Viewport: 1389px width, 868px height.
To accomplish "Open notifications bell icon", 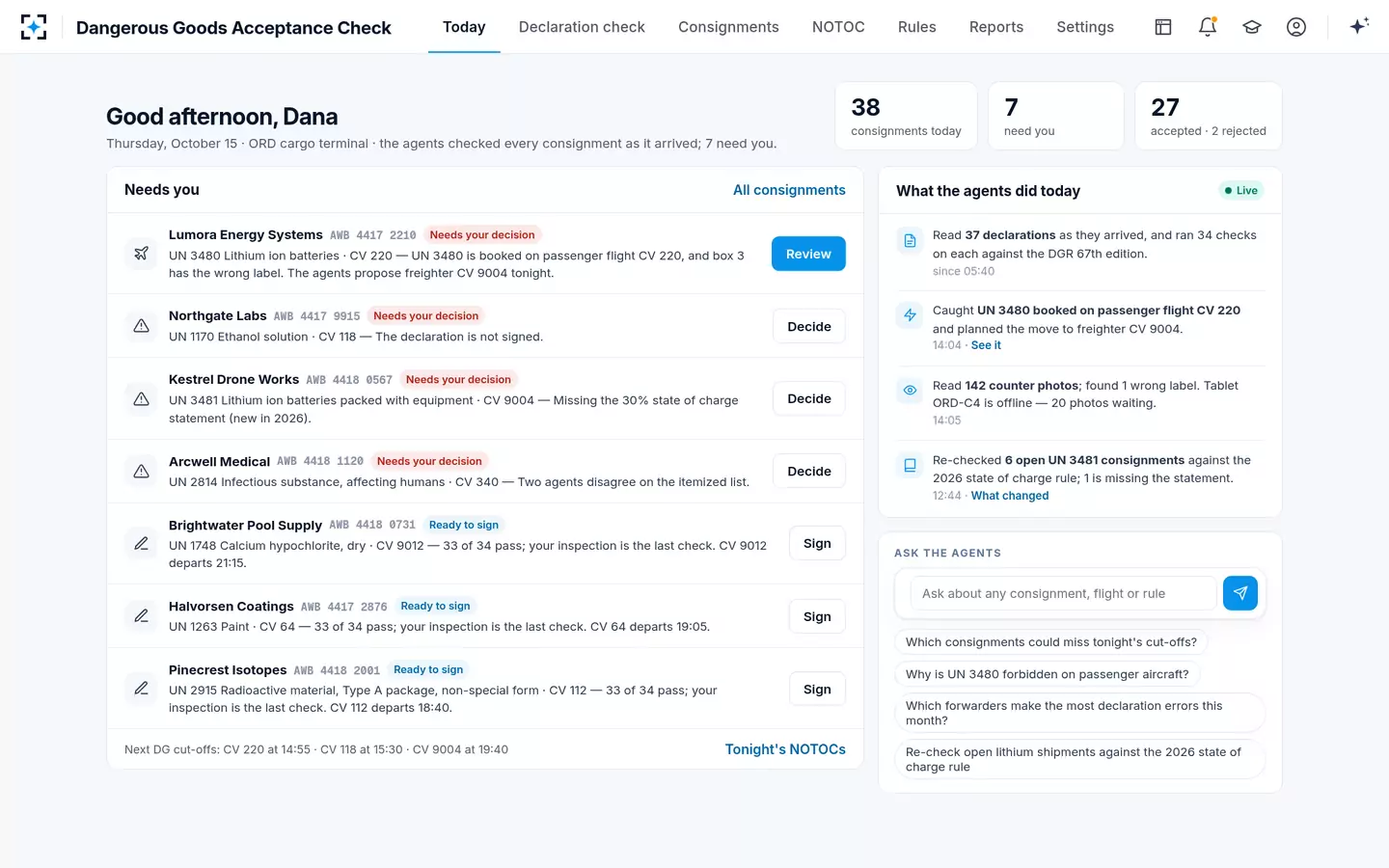I will click(1208, 27).
